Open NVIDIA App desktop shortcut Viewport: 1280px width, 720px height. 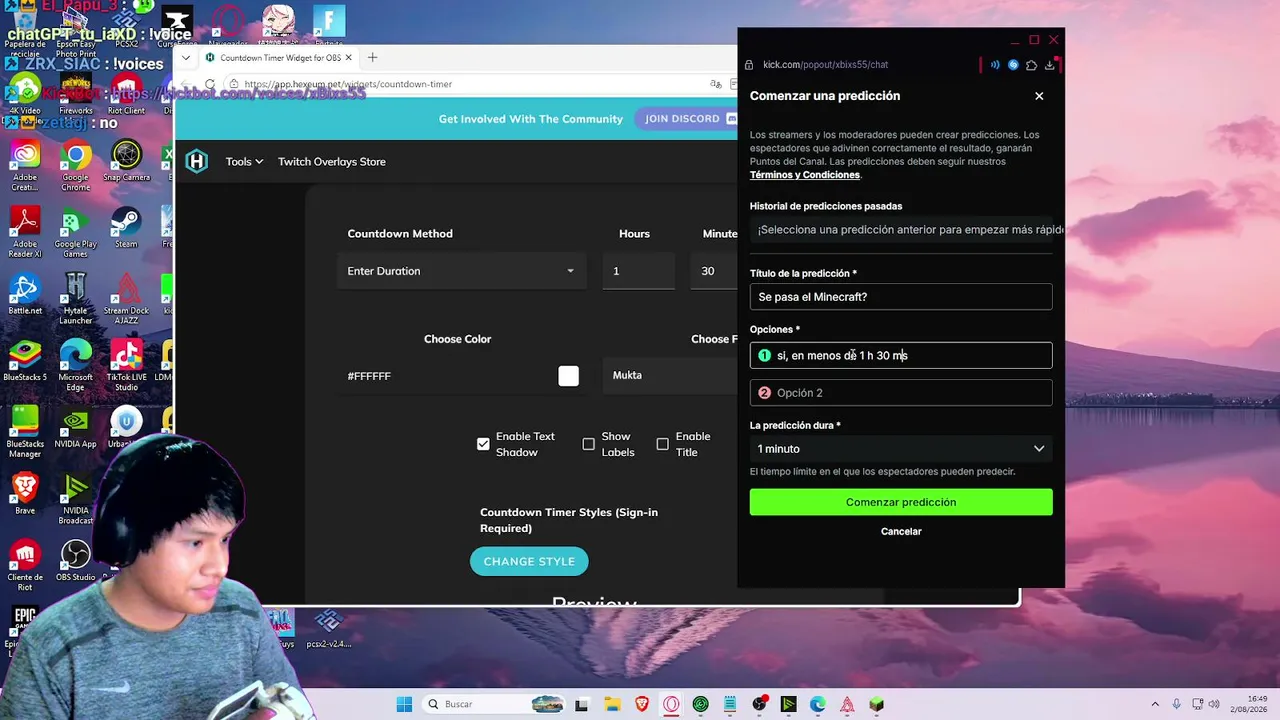tap(75, 427)
